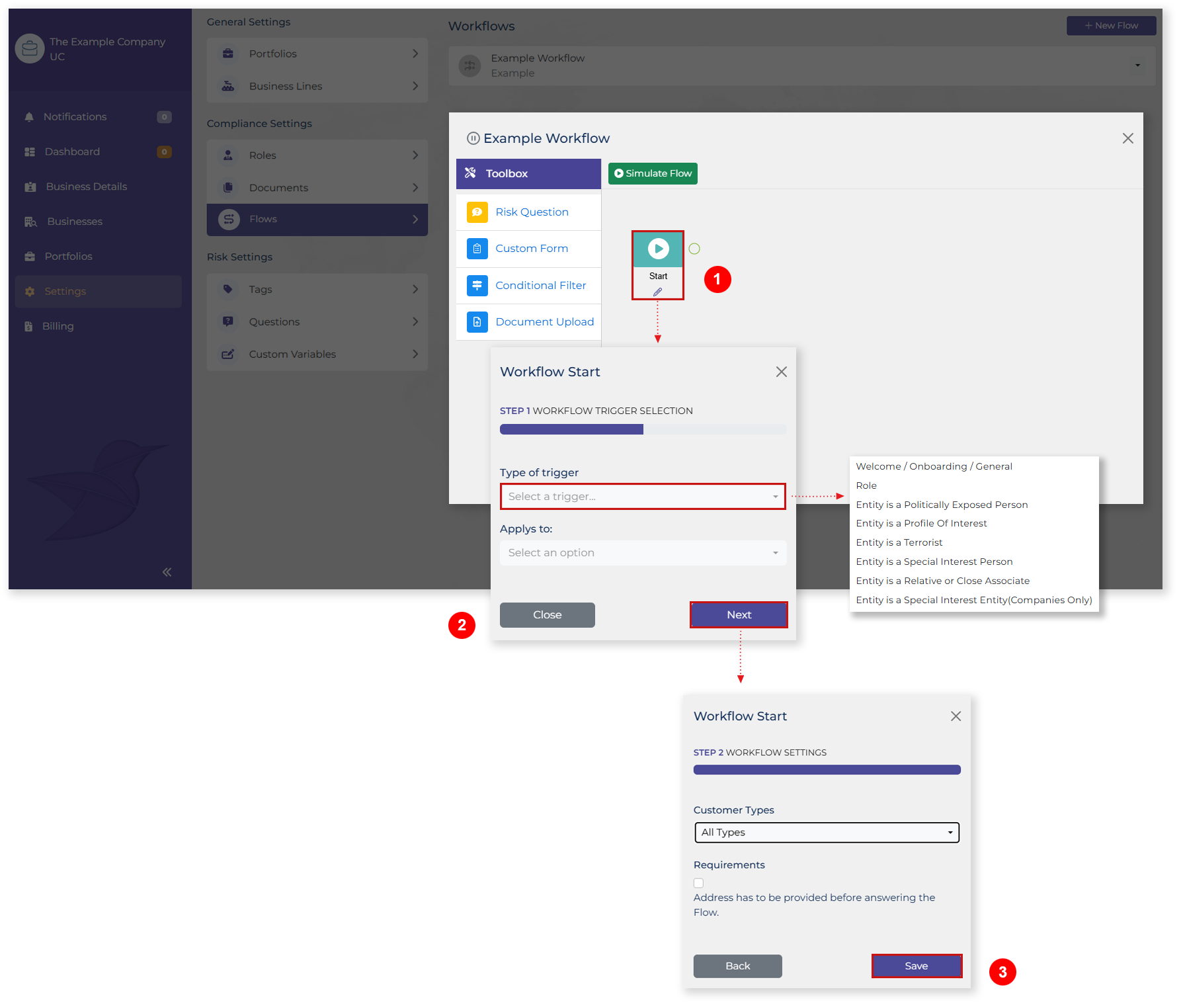The image size is (1183, 1008).
Task: Choose Special Interest Entity(Companies Only) option
Action: (973, 601)
